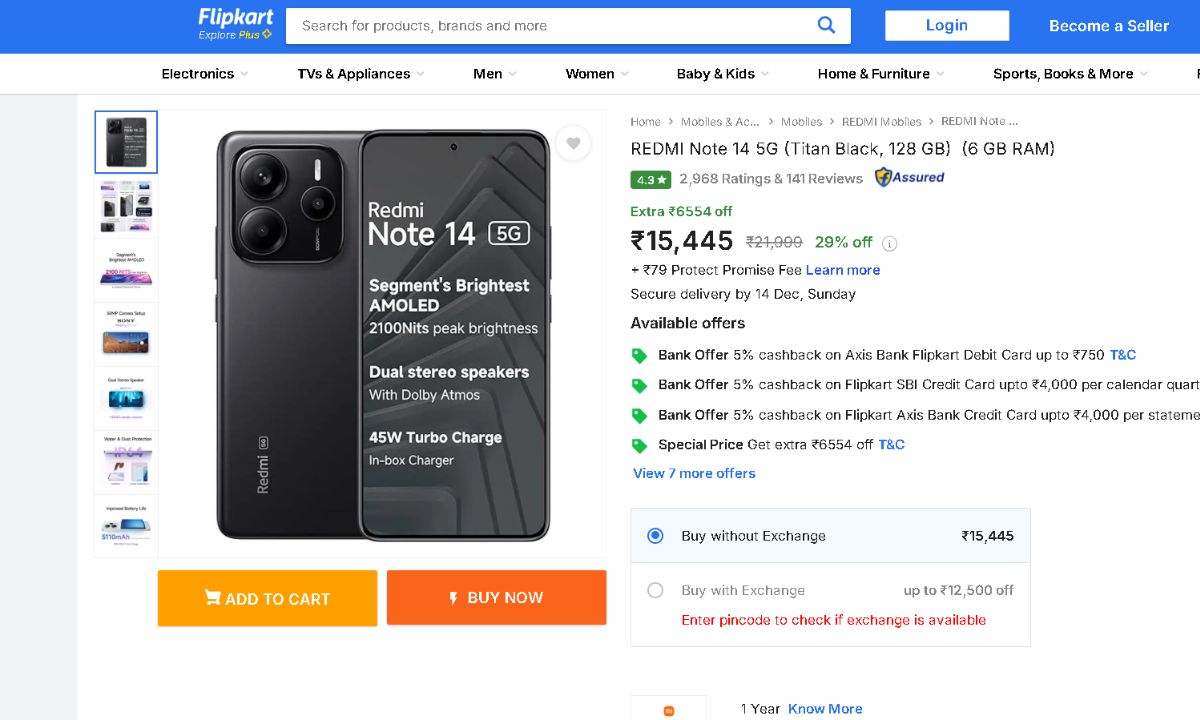Click the Special Price offer tag icon
This screenshot has height=720, width=1200.
tap(639, 446)
